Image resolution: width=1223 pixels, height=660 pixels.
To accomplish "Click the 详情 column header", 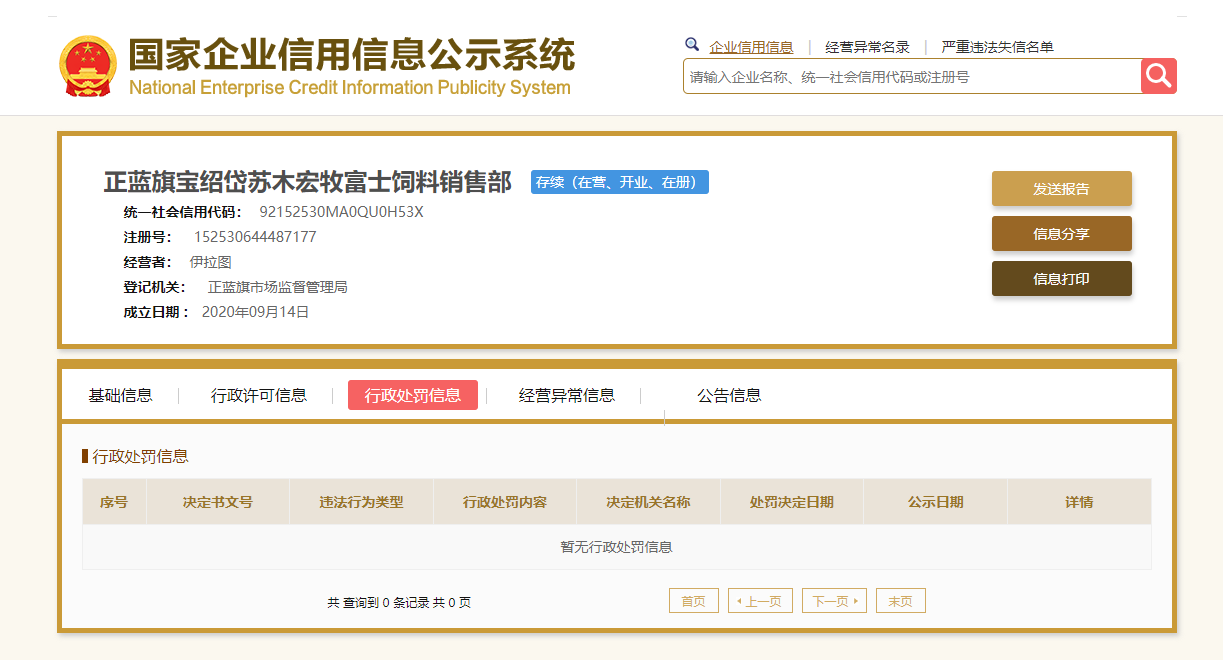I will [1080, 502].
